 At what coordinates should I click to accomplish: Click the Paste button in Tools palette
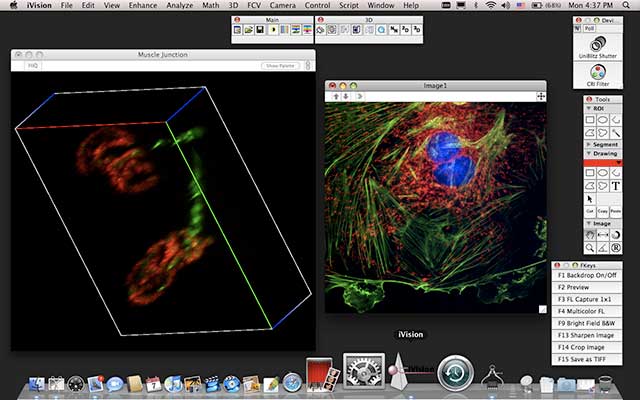(x=616, y=211)
